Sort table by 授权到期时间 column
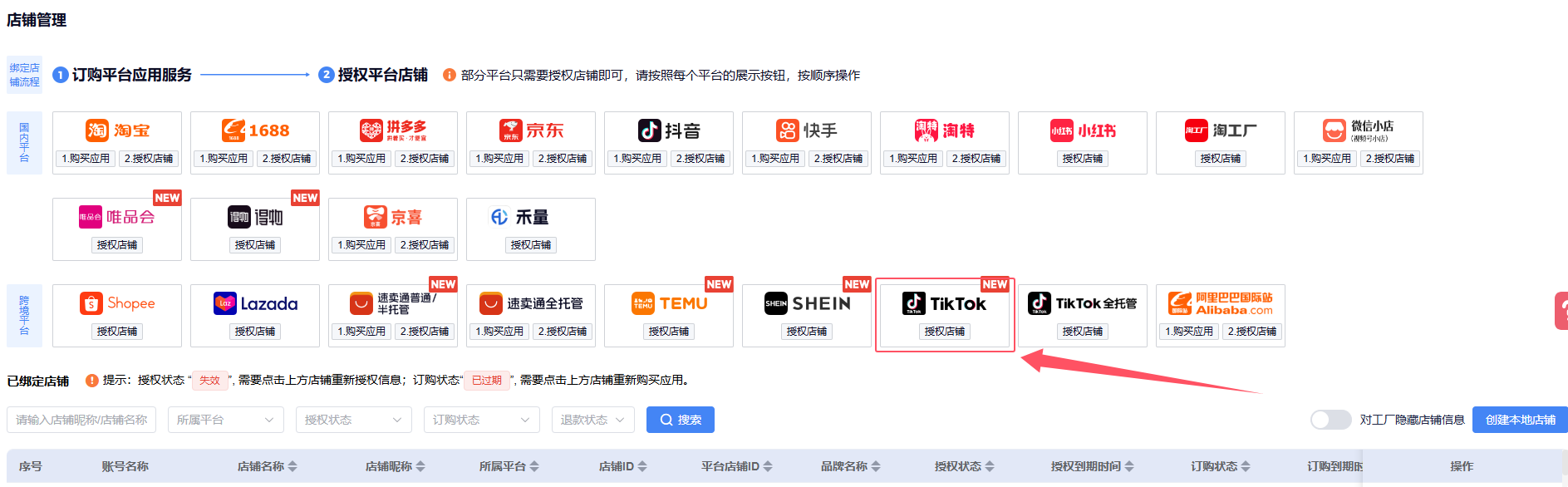The image size is (1568, 487). 1129,466
